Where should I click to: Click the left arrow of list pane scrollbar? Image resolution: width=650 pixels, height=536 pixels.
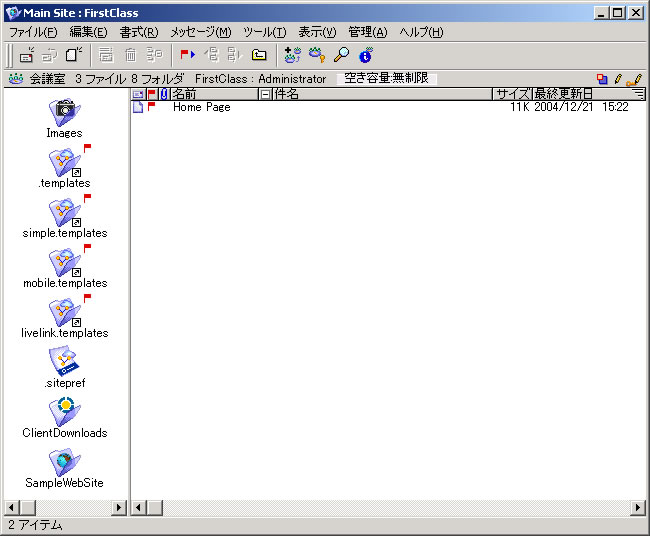138,507
